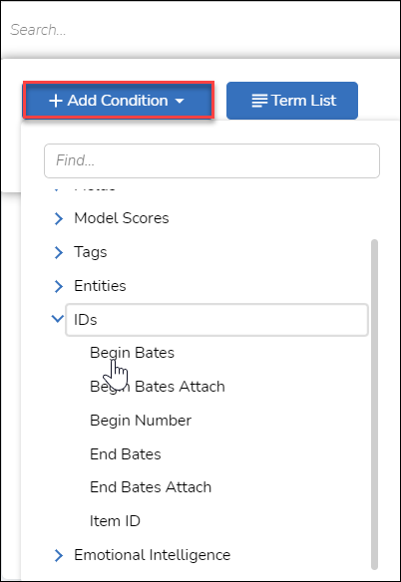This screenshot has width=401, height=582.
Task: Collapse the IDs chevron
Action: 57,319
